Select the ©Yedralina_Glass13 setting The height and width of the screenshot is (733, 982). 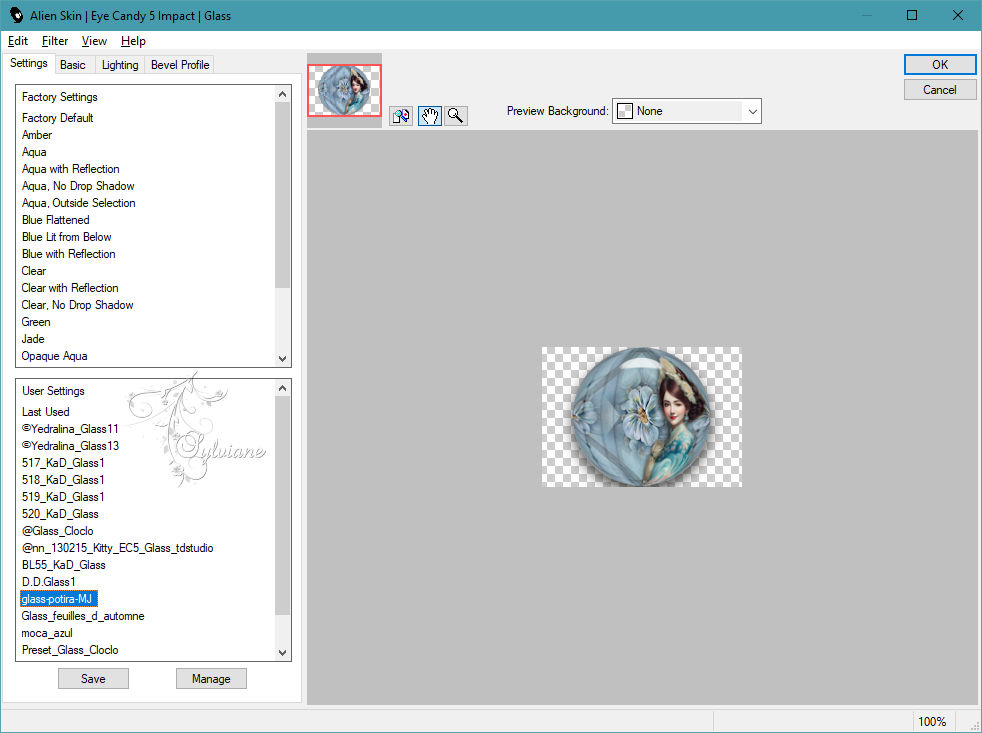(x=70, y=445)
